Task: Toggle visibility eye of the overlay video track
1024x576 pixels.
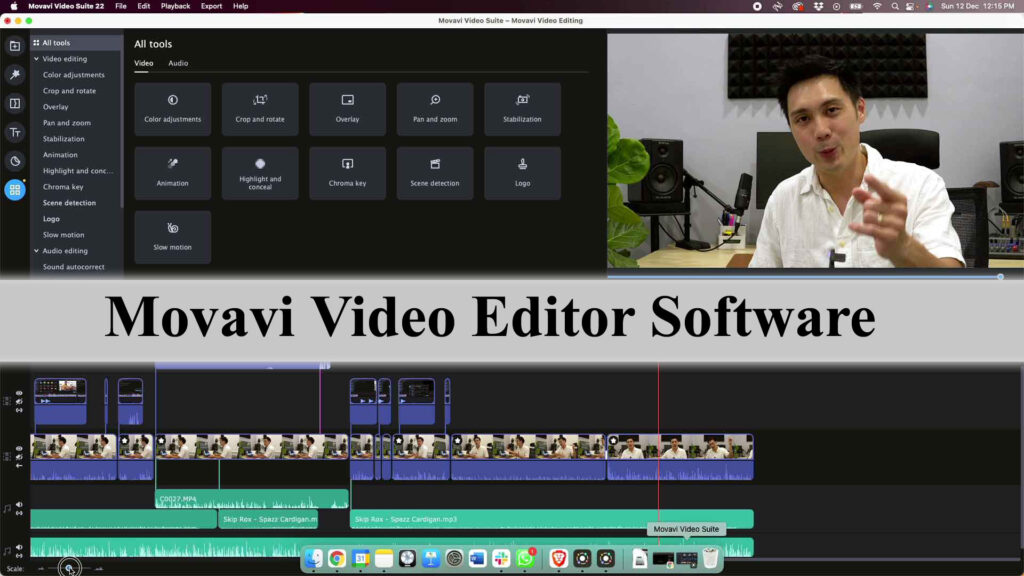Action: (x=19, y=394)
